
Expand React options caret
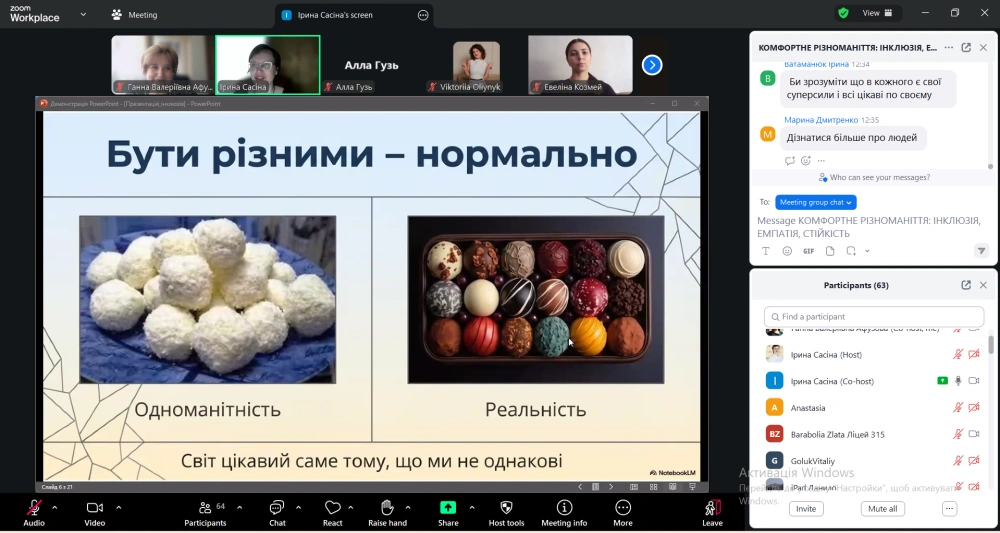point(350,507)
